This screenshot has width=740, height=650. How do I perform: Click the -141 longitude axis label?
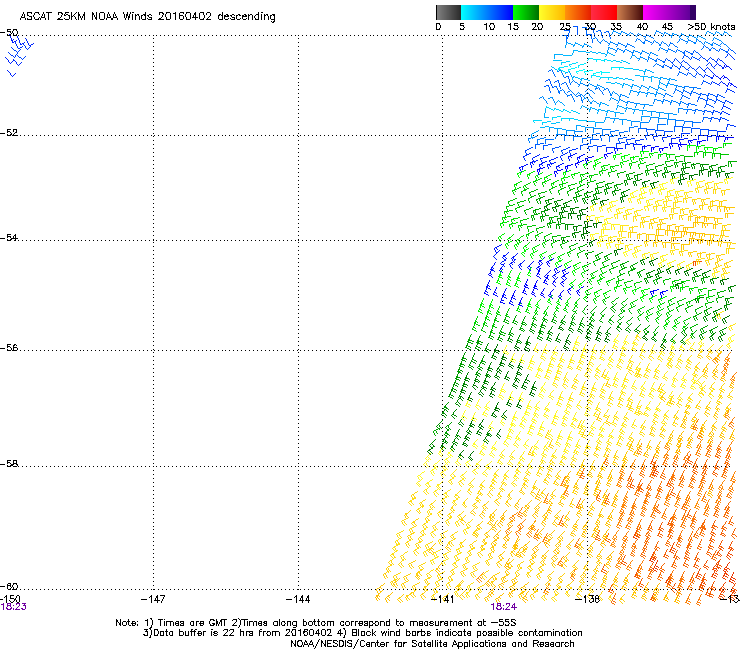(x=442, y=599)
